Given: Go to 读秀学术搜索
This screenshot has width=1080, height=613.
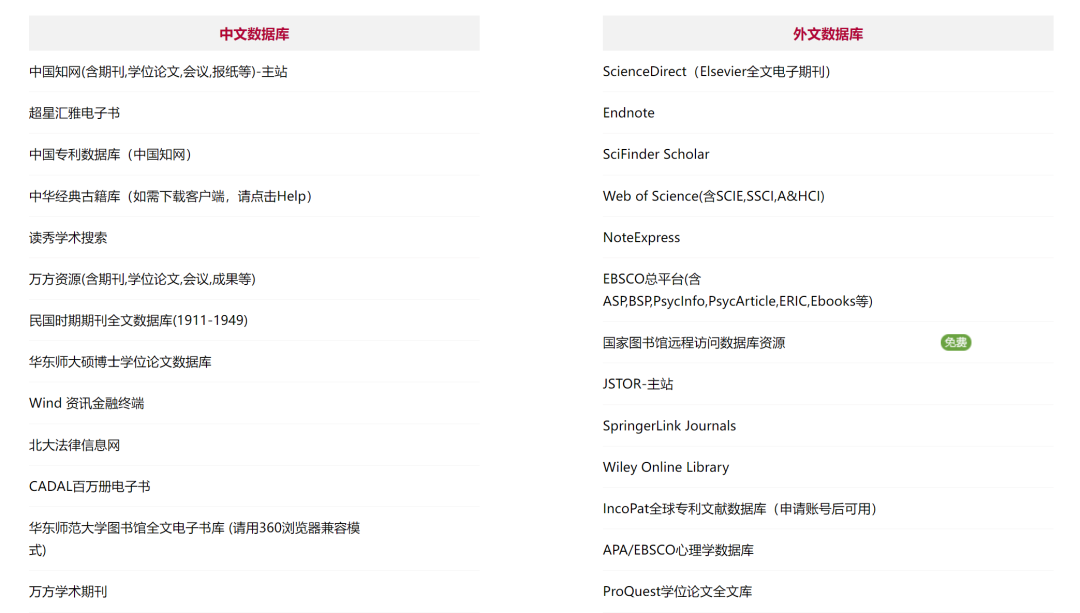Looking at the screenshot, I should point(68,238).
